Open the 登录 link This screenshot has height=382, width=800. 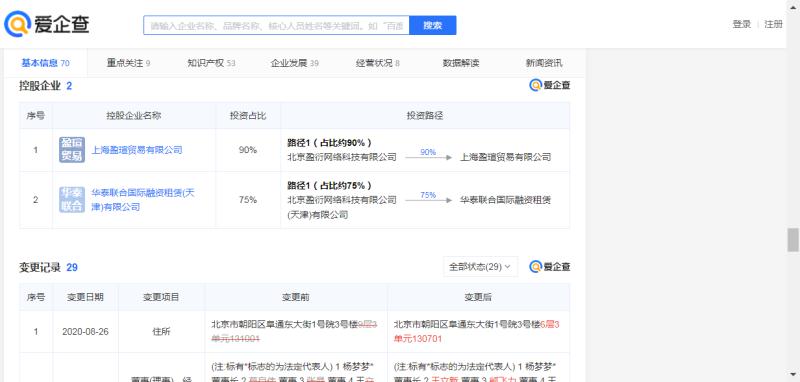pos(742,24)
